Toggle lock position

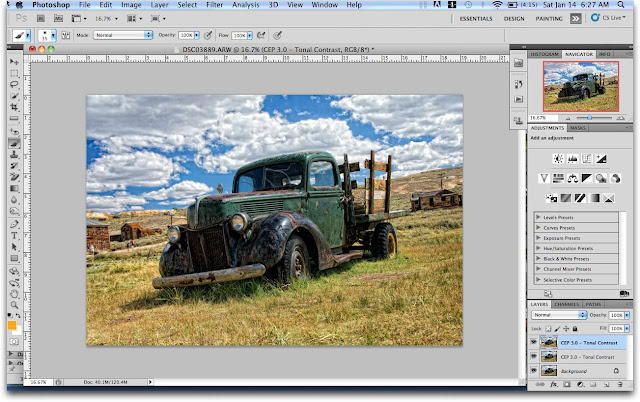(x=566, y=329)
